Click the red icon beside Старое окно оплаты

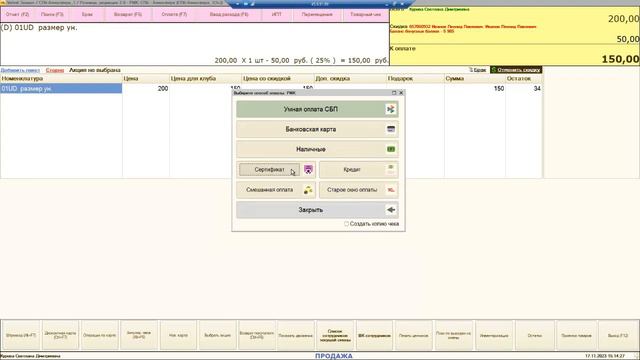pyautogui.click(x=391, y=189)
